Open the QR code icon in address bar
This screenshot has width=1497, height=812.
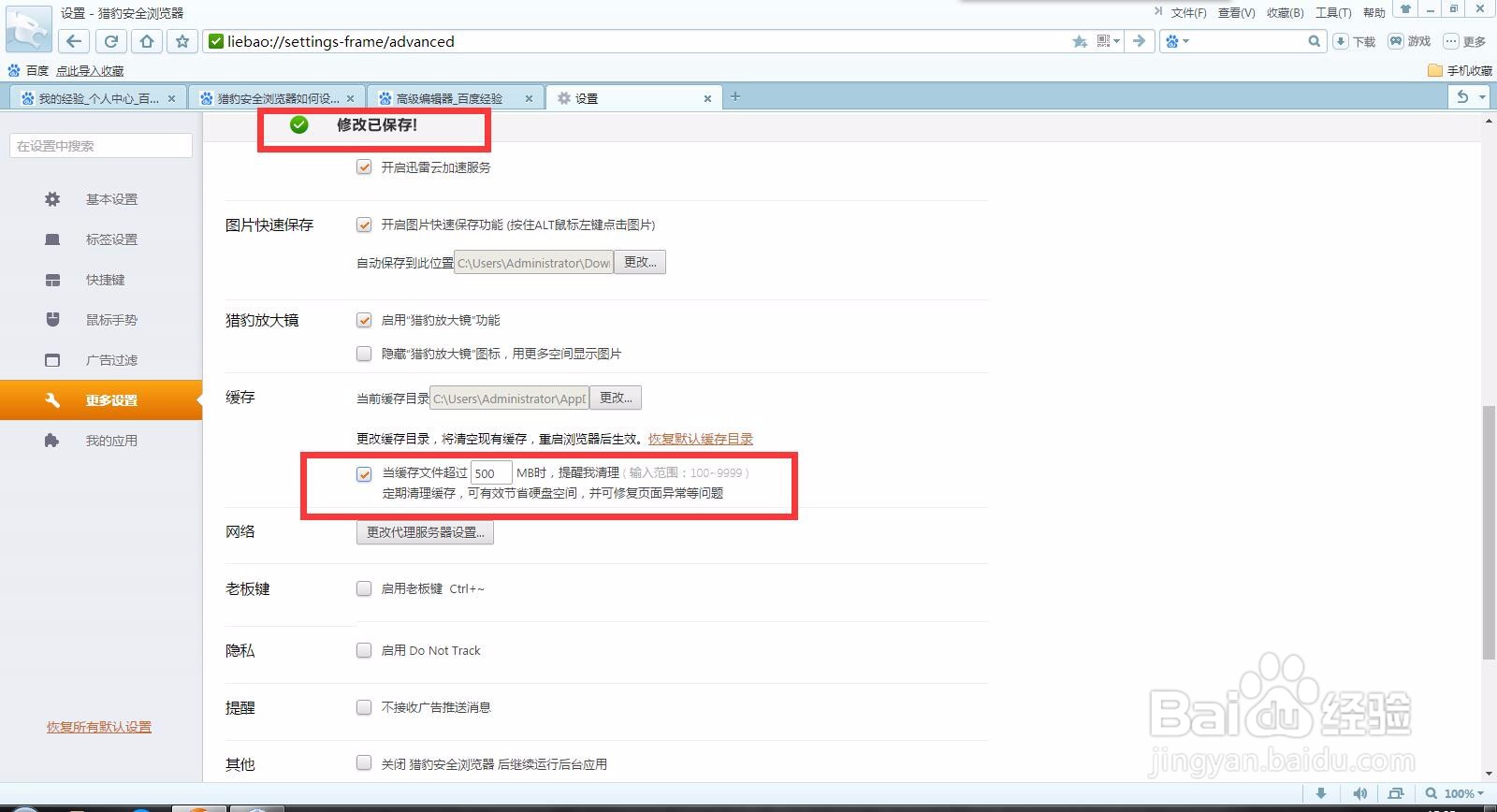pyautogui.click(x=1103, y=41)
